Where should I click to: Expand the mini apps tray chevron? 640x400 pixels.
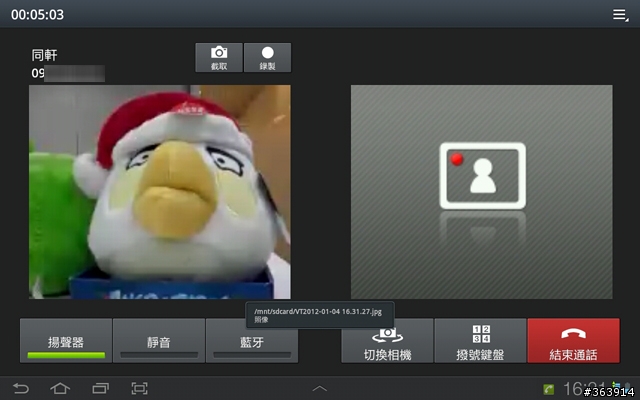point(320,389)
